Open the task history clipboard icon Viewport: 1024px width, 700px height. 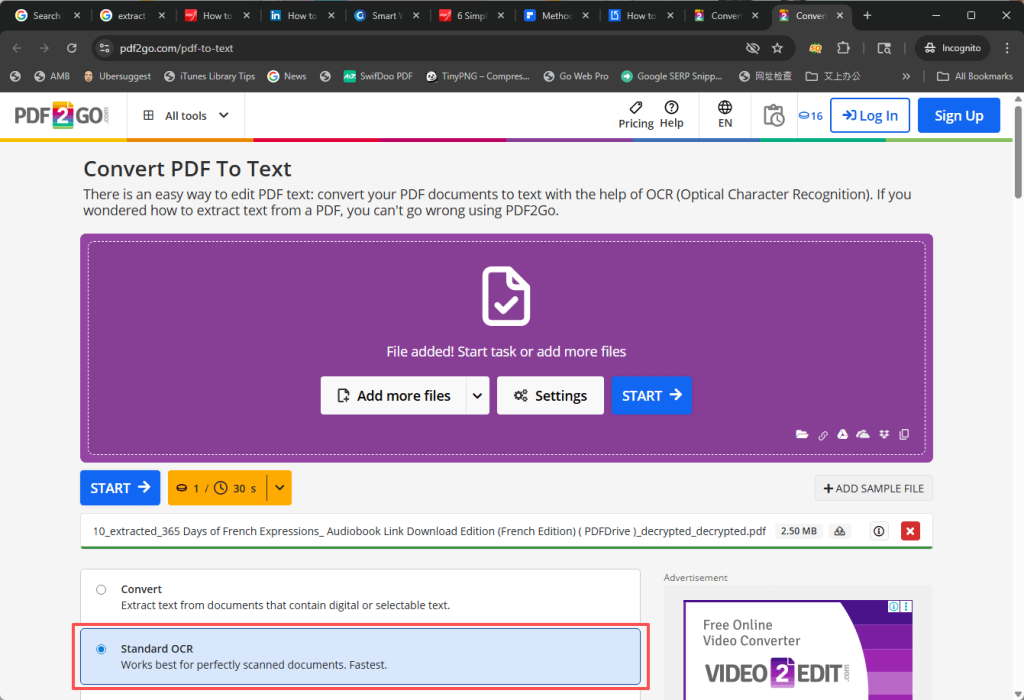pos(775,115)
